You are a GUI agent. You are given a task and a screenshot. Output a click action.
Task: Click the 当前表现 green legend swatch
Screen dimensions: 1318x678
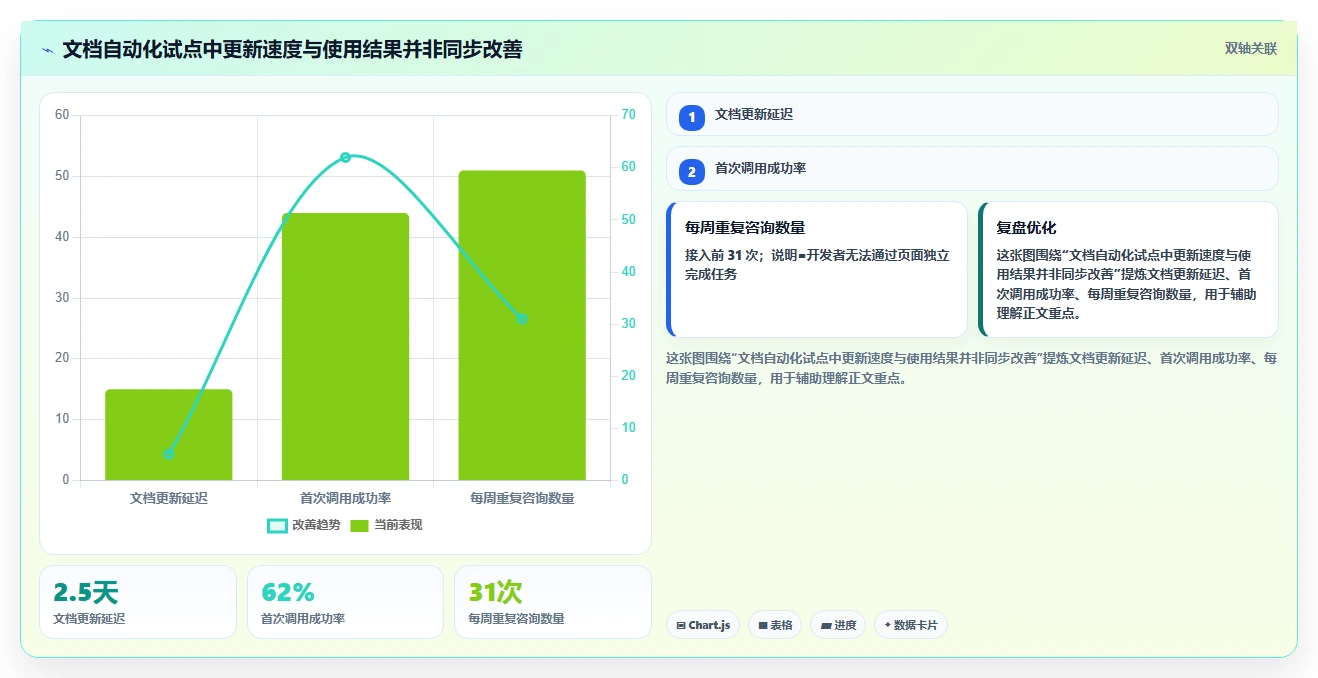coord(360,526)
